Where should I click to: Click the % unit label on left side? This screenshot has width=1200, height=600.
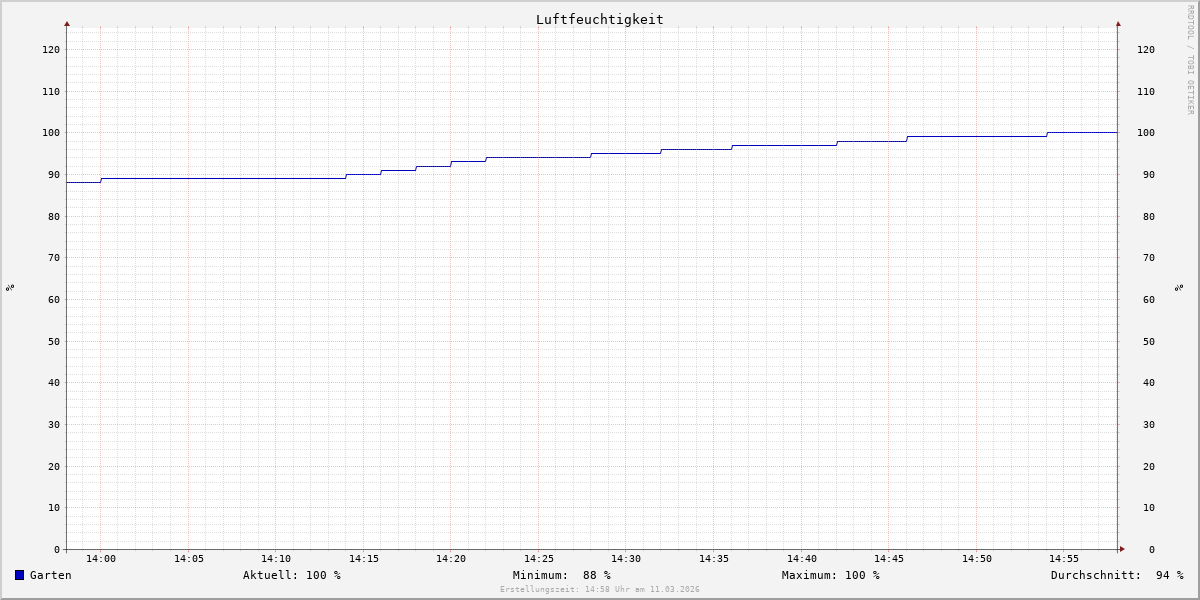pos(10,287)
